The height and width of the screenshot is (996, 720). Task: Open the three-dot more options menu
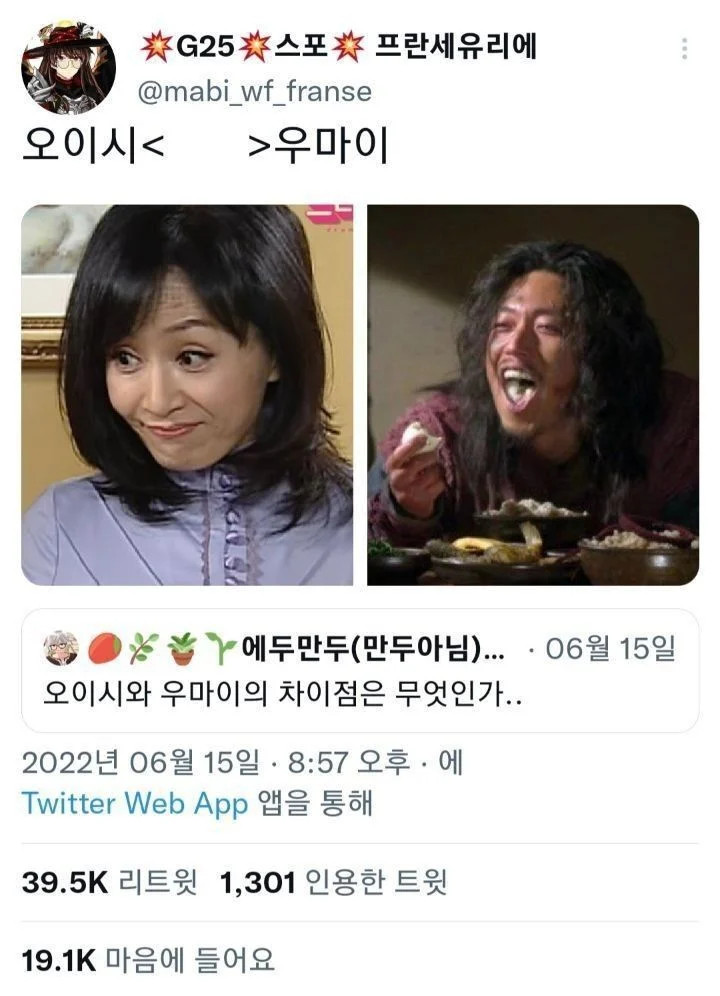point(684,48)
